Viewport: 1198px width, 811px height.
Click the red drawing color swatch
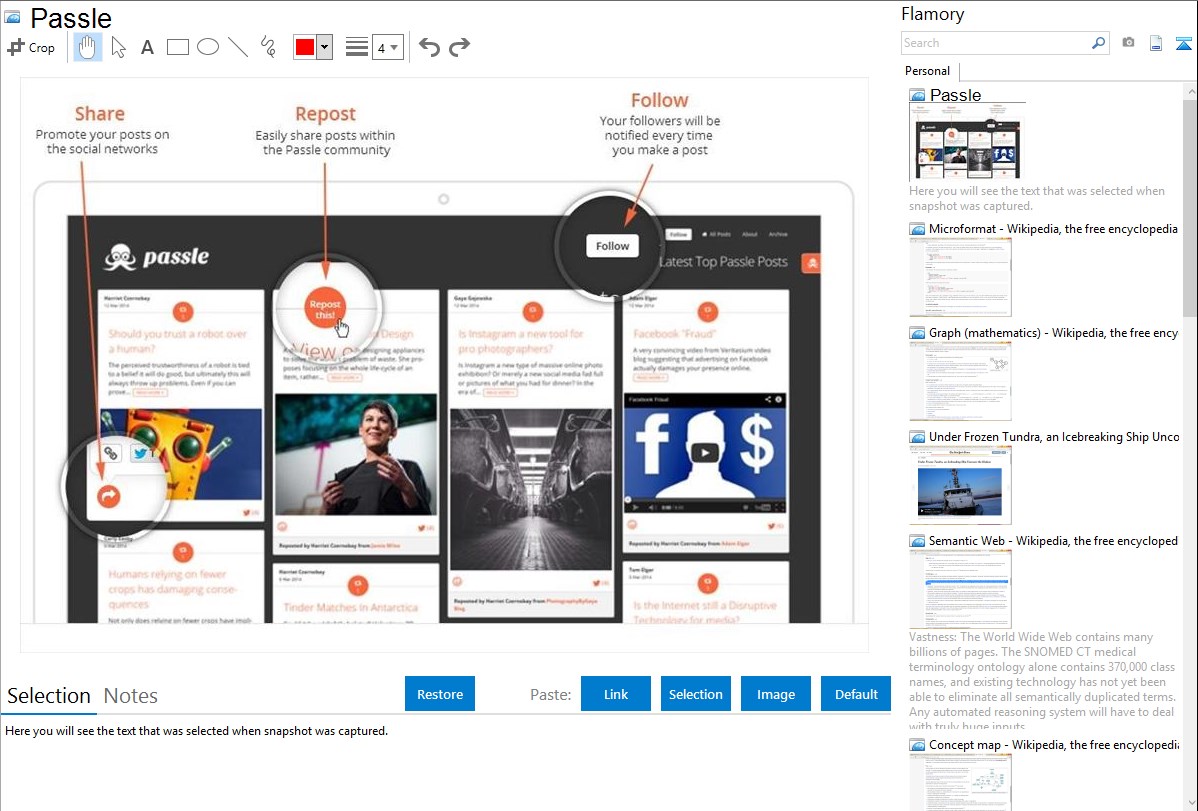pyautogui.click(x=305, y=47)
